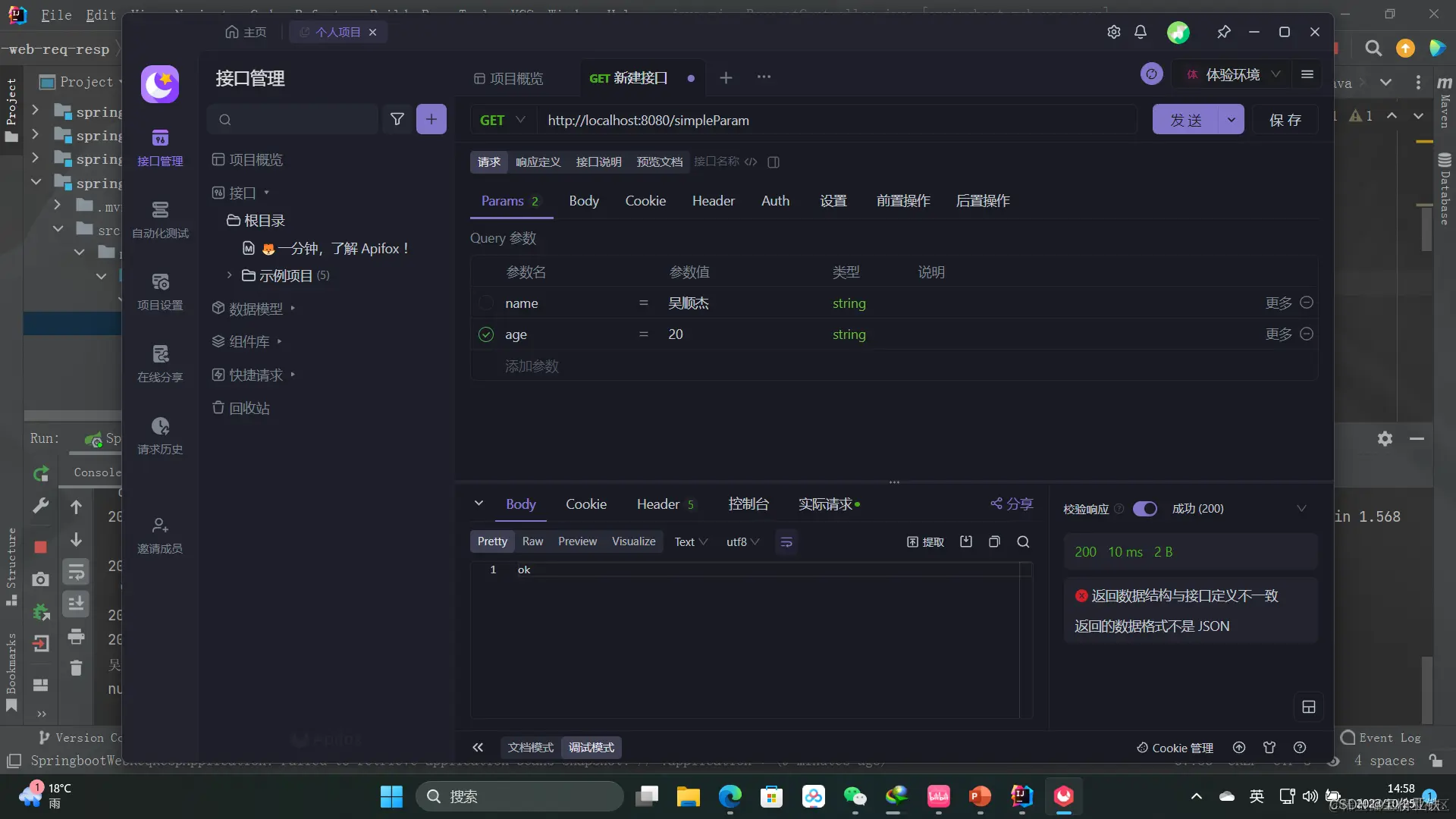The height and width of the screenshot is (819, 1456).
Task: Click the request URL input field
Action: click(834, 120)
